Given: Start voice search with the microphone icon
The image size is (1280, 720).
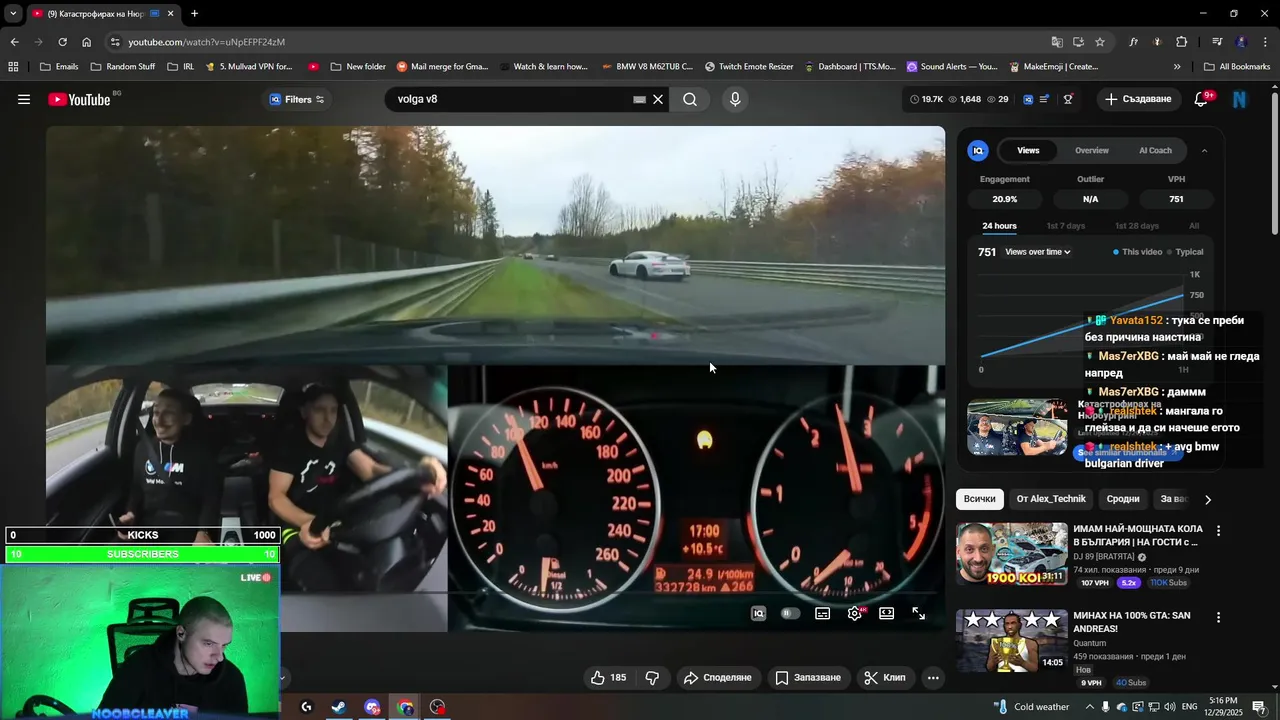Looking at the screenshot, I should pos(735,99).
